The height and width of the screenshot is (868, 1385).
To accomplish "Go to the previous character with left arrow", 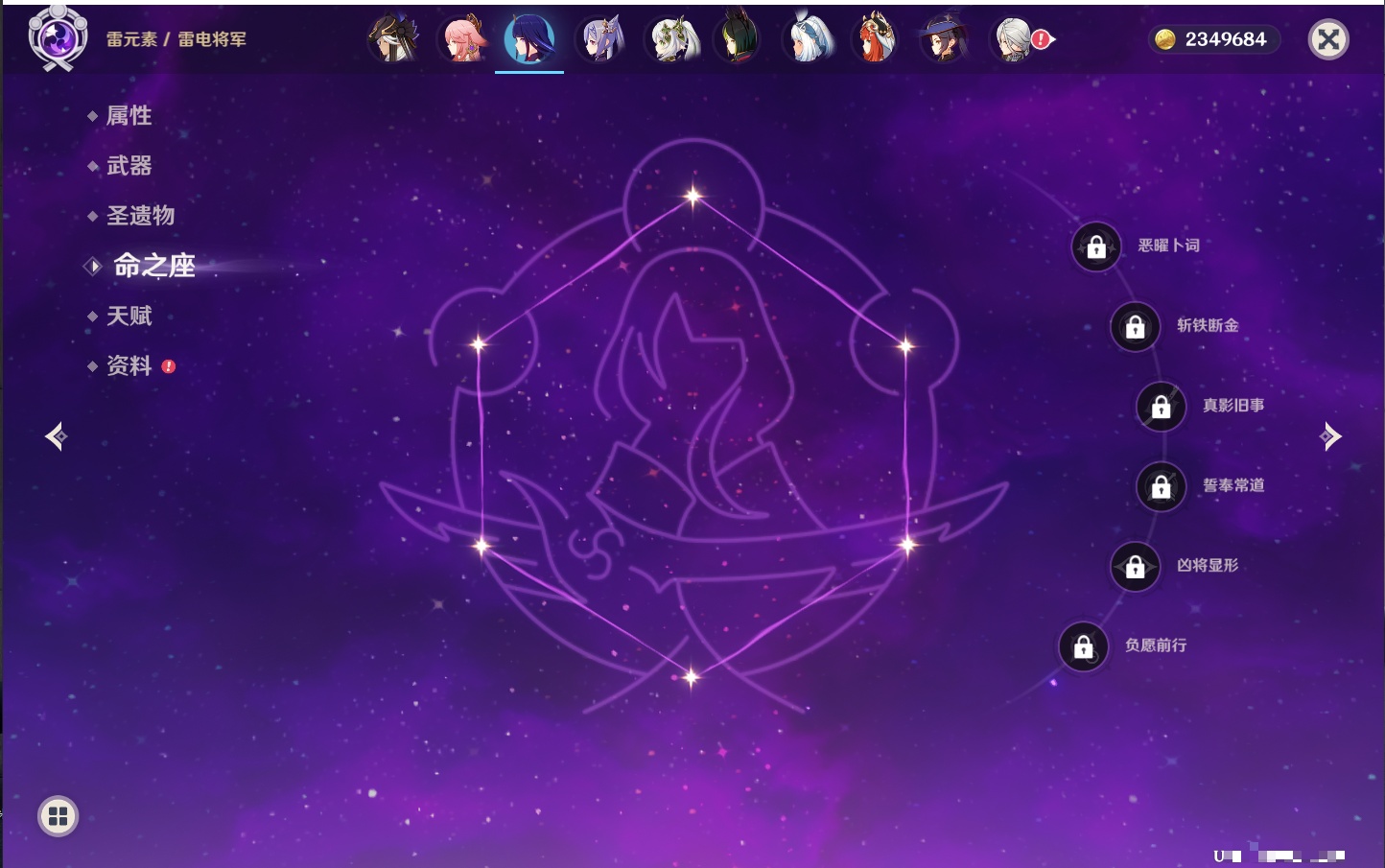I will tap(57, 436).
